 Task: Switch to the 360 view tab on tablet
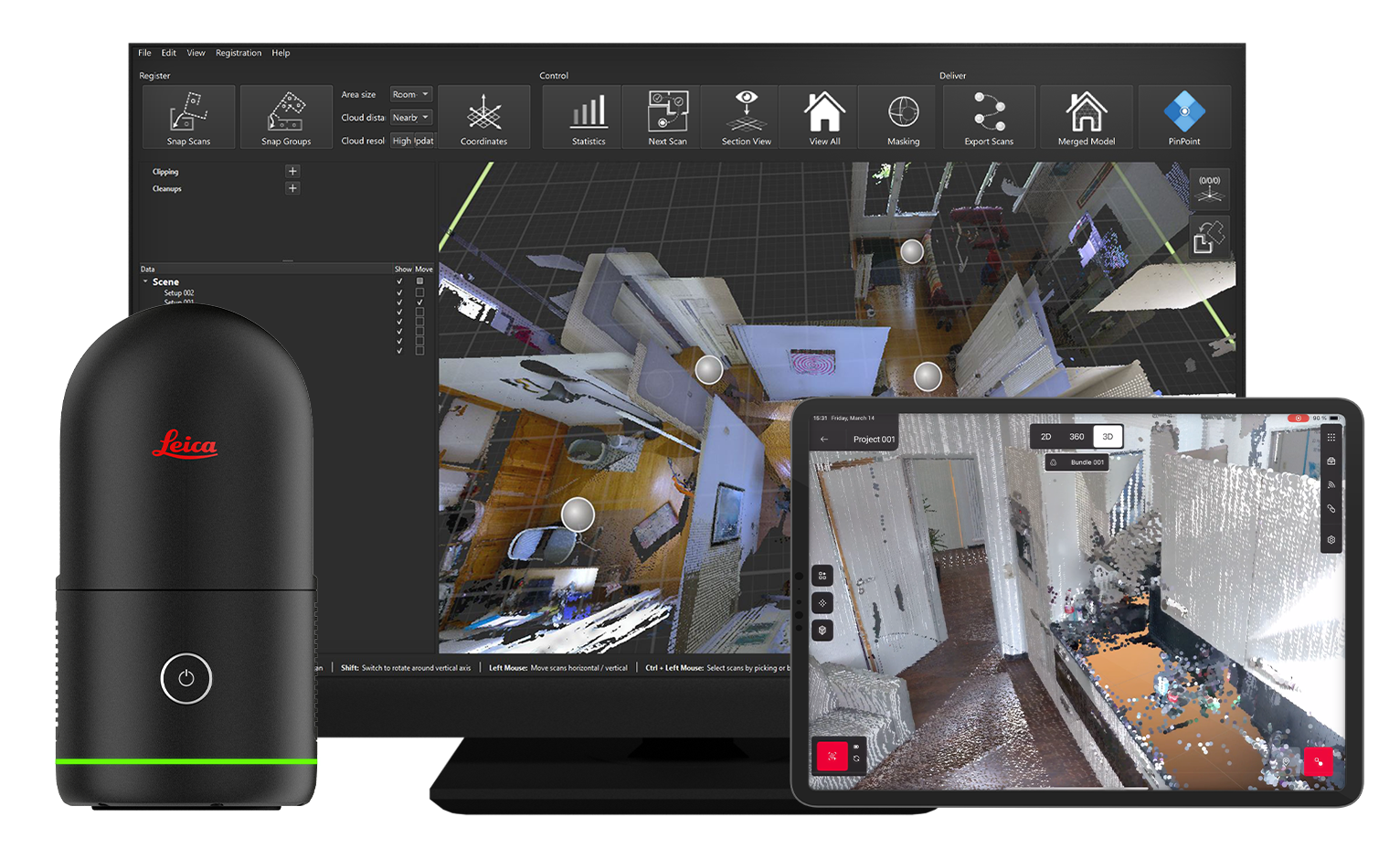(x=1077, y=437)
